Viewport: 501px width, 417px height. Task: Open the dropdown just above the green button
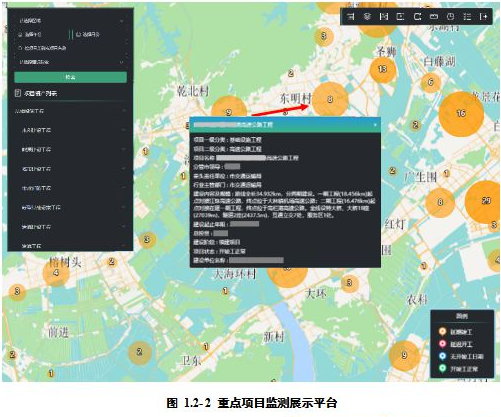71,62
